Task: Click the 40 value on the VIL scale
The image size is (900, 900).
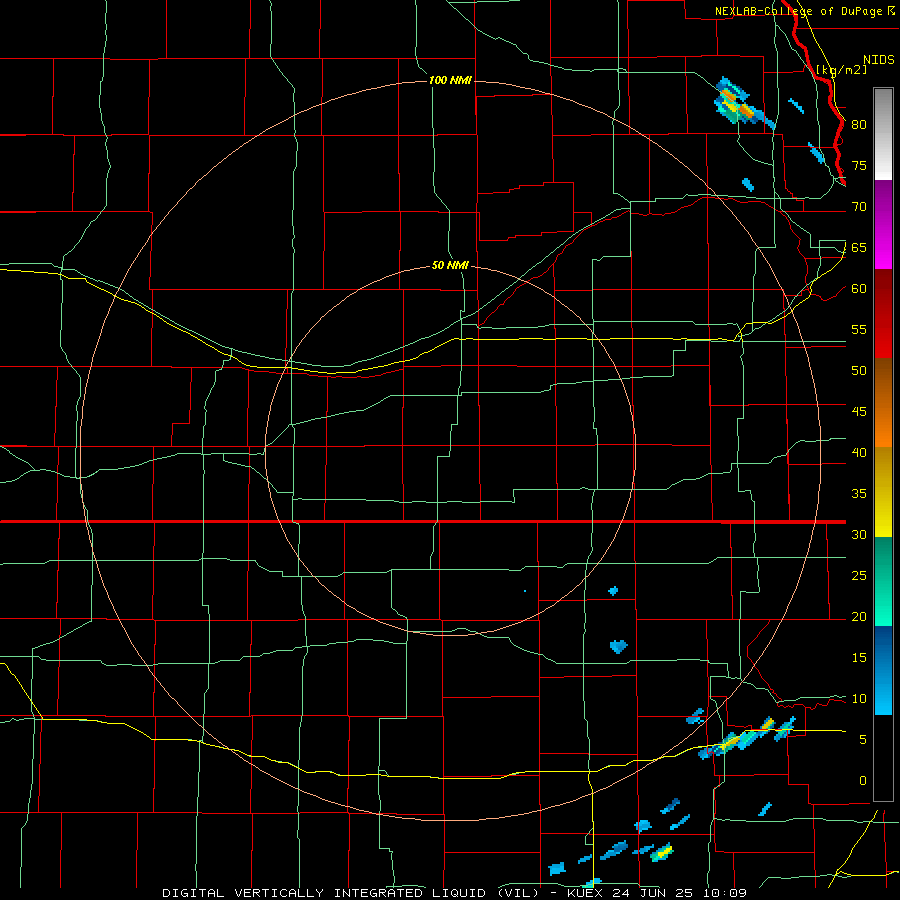Action: 859,453
